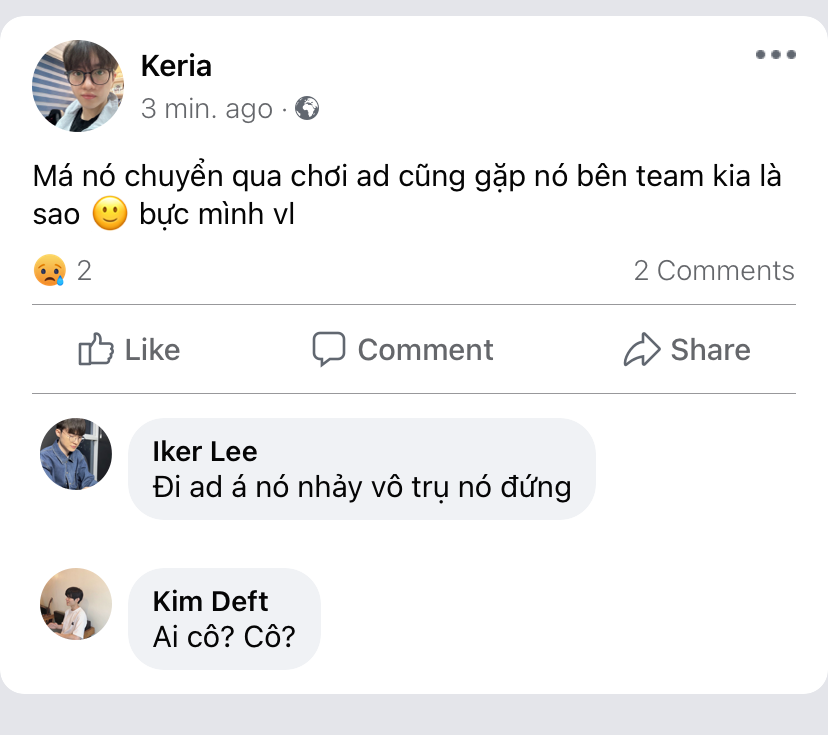Click the speech bubble Comment icon
The image size is (828, 735).
click(x=329, y=349)
